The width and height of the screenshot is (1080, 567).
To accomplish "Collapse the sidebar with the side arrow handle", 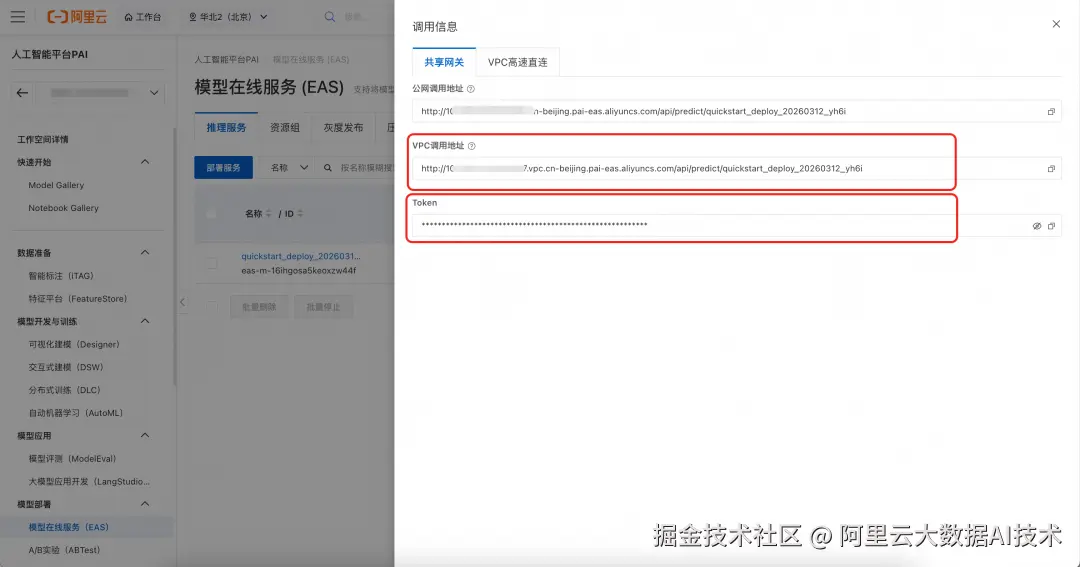I will (182, 302).
